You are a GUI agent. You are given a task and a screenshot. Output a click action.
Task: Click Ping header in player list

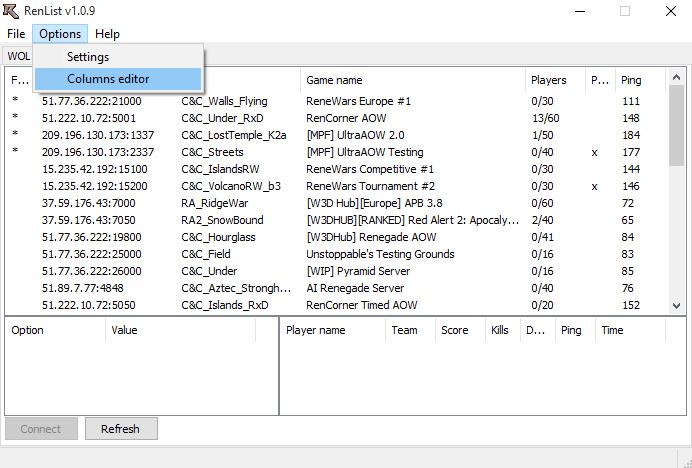point(575,330)
